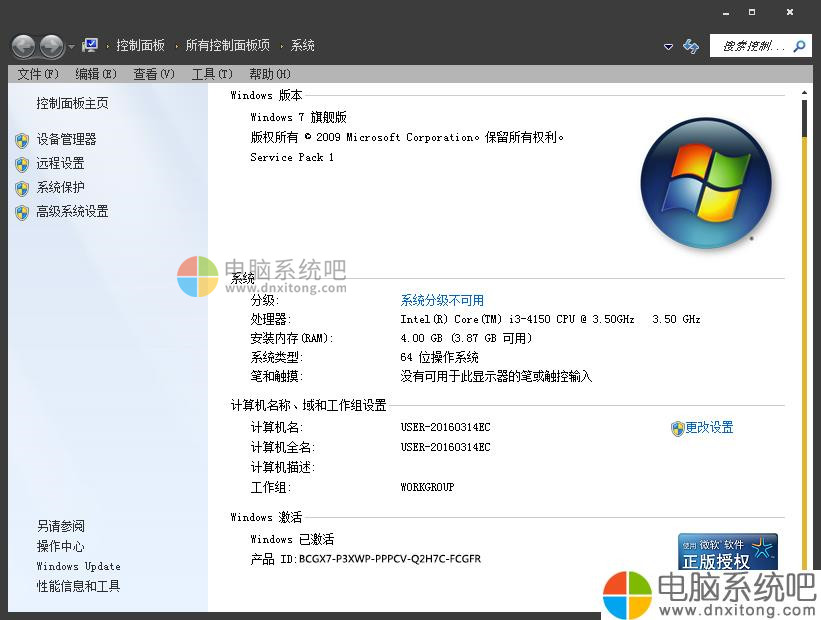
Task: Click the magnifier icon in the search box
Action: click(x=797, y=45)
